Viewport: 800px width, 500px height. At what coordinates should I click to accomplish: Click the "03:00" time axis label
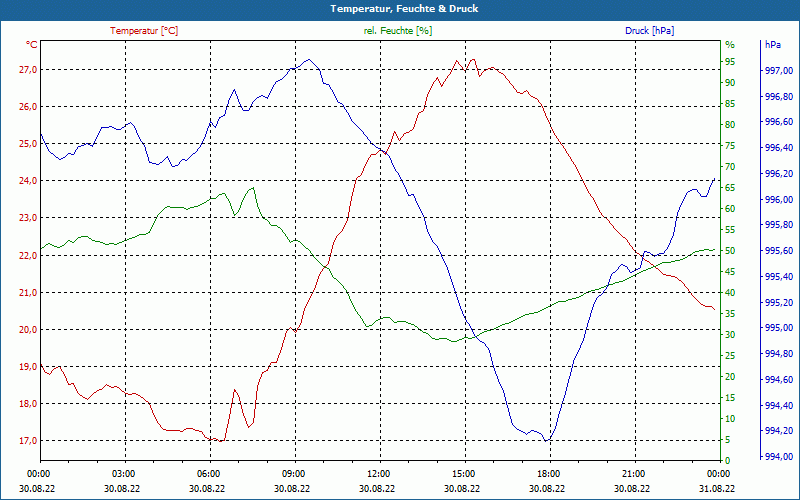[x=122, y=473]
